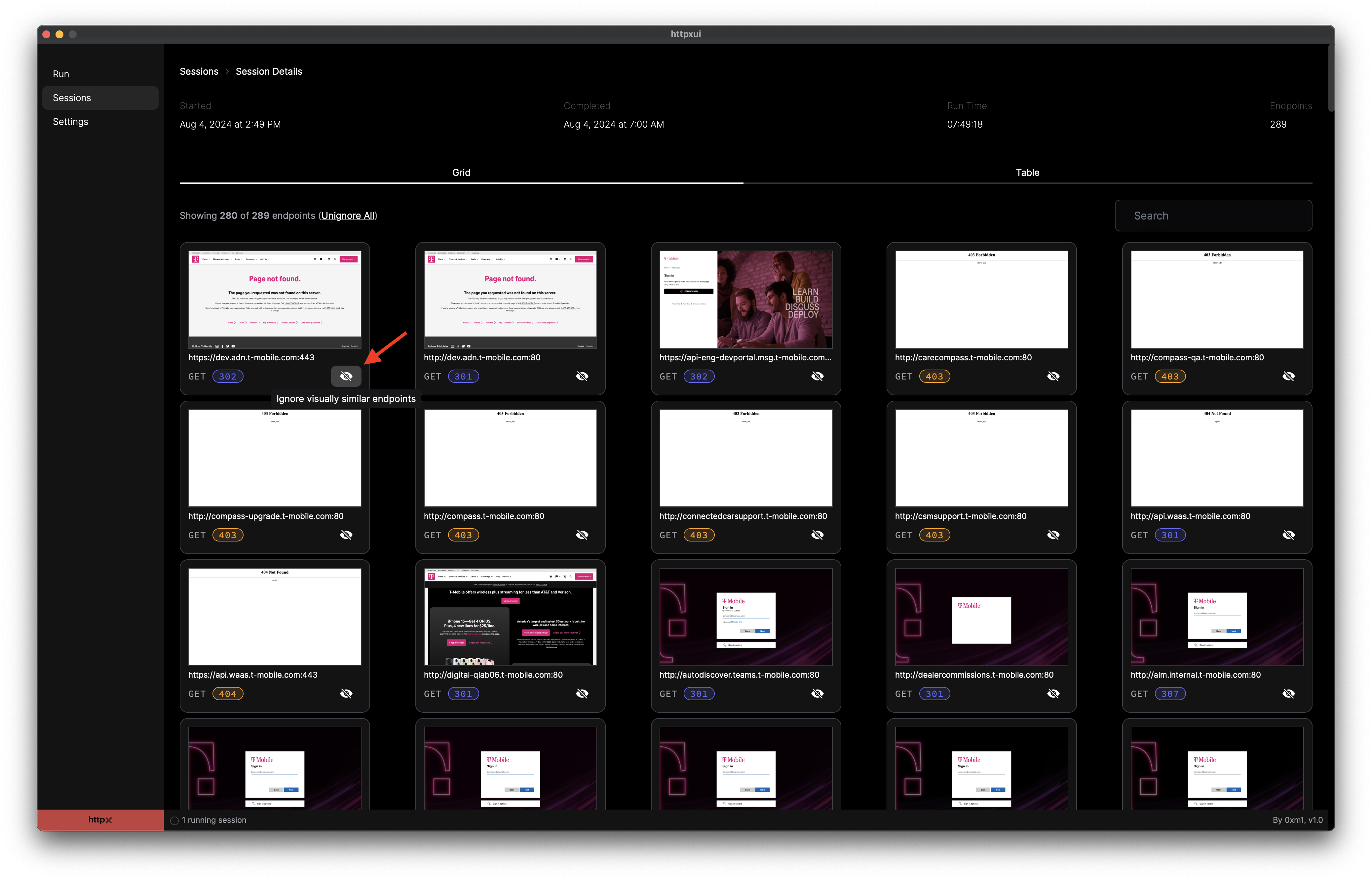Click the 302 status badge on dev.adn:443
Image resolution: width=1372 pixels, height=880 pixels.
coord(228,377)
